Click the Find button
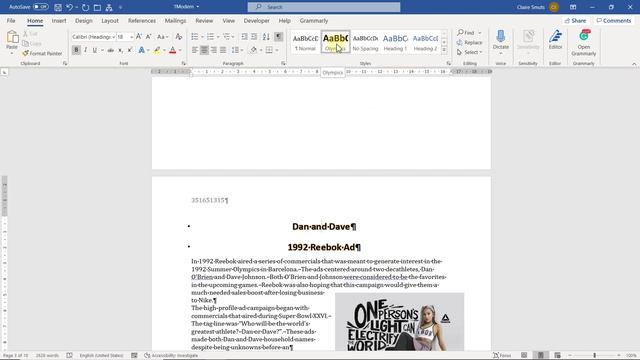The height and width of the screenshot is (360, 640). click(x=466, y=33)
